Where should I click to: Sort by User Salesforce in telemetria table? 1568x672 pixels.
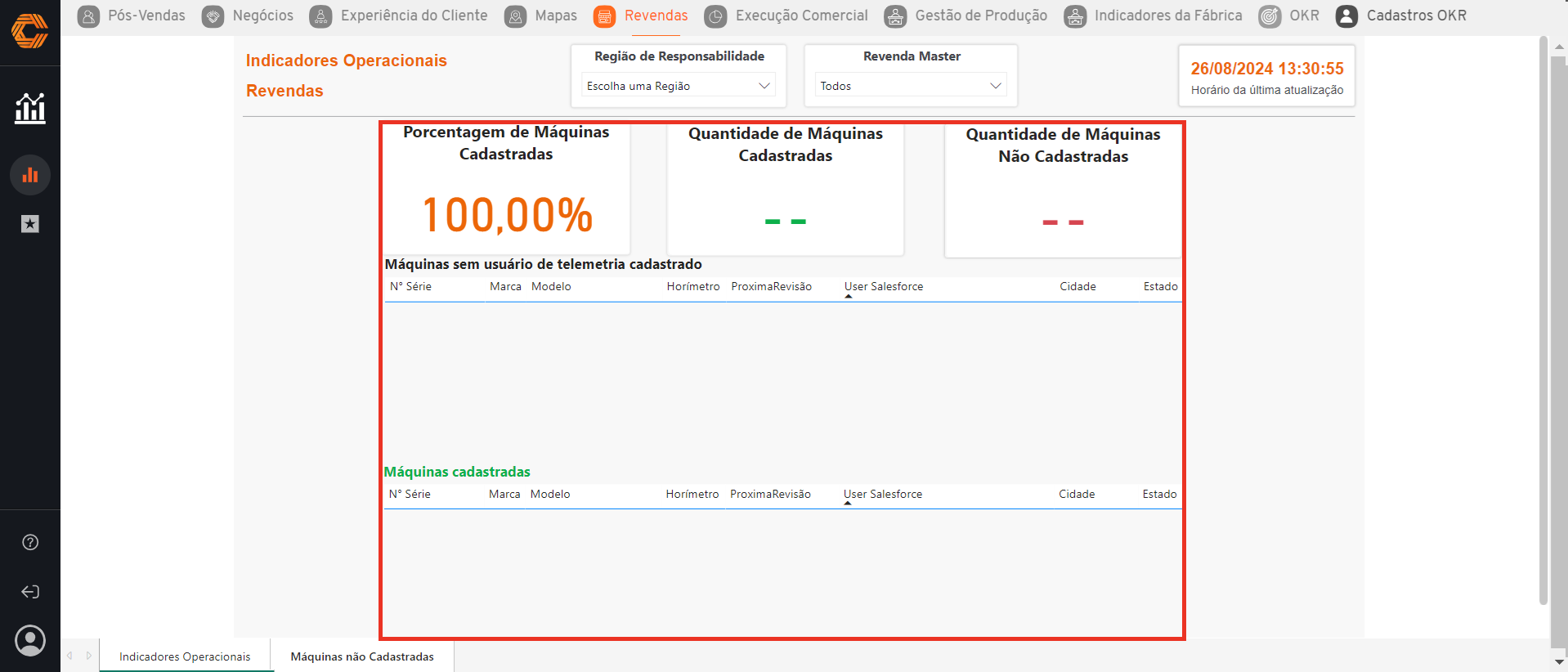884,286
